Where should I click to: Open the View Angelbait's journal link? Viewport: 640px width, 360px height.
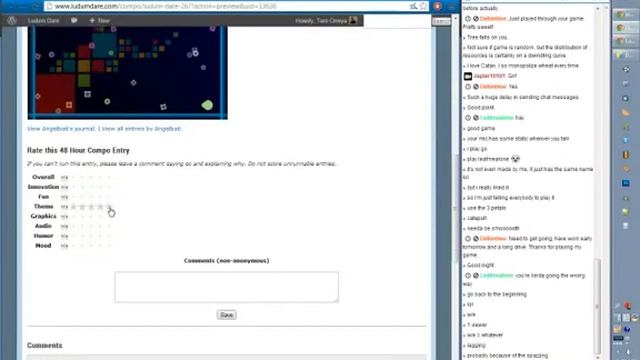pyautogui.click(x=61, y=129)
